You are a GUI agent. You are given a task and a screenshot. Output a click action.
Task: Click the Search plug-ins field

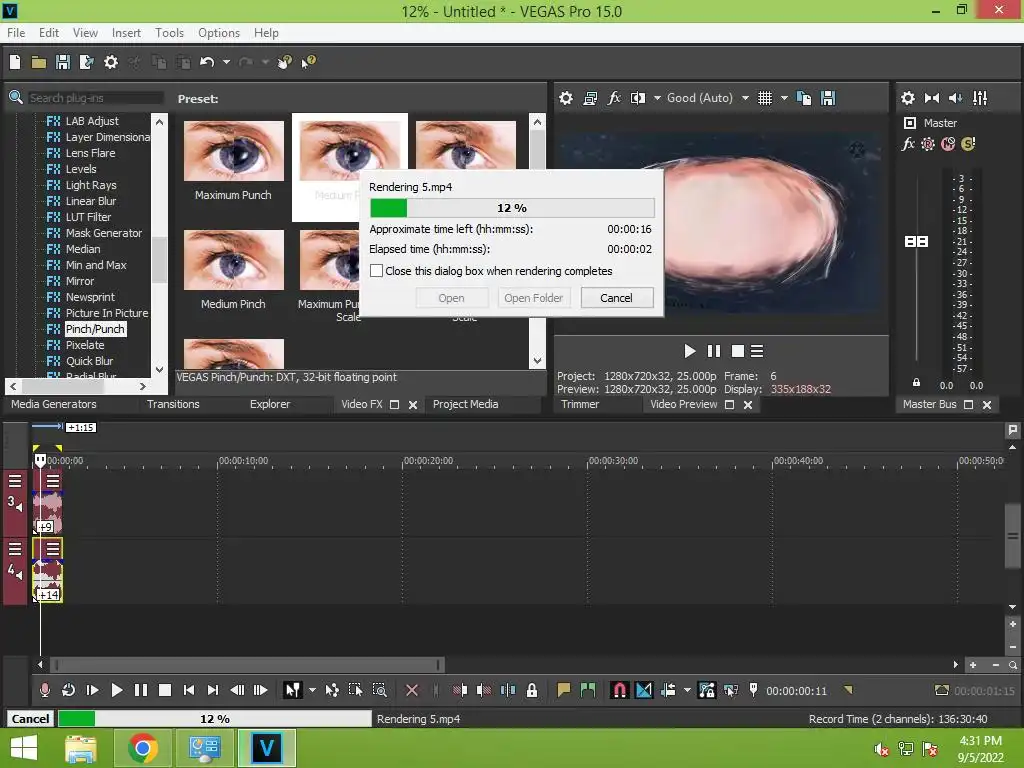pos(95,98)
